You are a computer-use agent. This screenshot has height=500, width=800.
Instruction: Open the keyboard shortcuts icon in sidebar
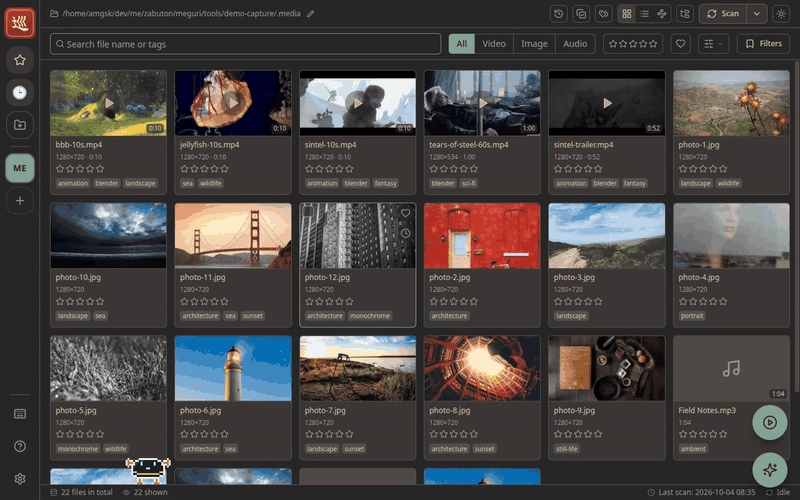pyautogui.click(x=20, y=414)
